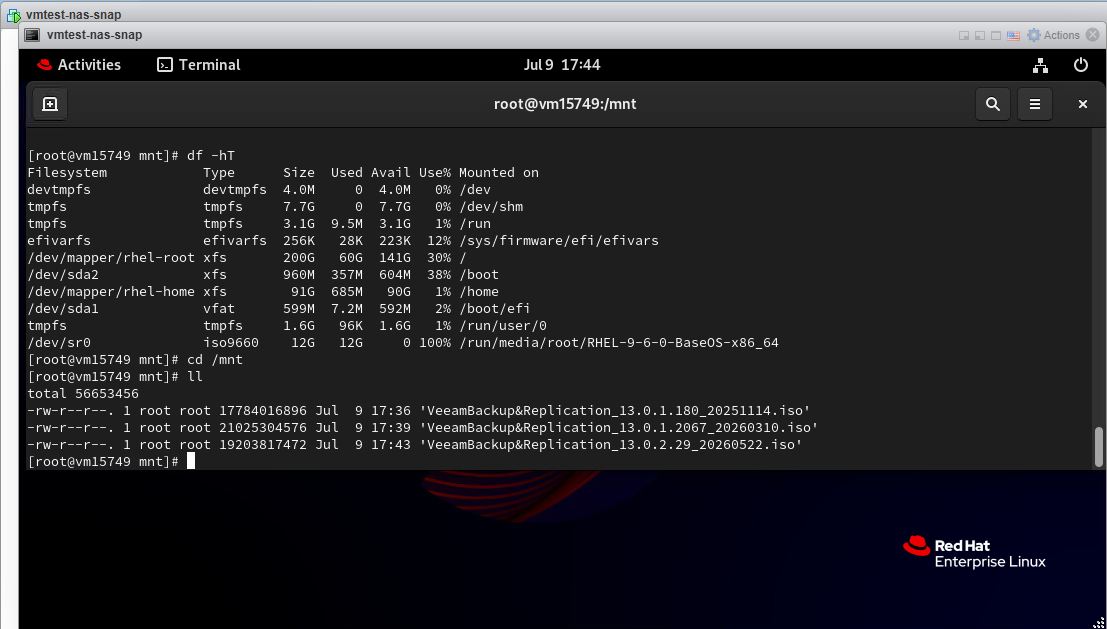Click the 13.0.2.29_20260522.iso file name
The image size is (1107, 629).
611,445
